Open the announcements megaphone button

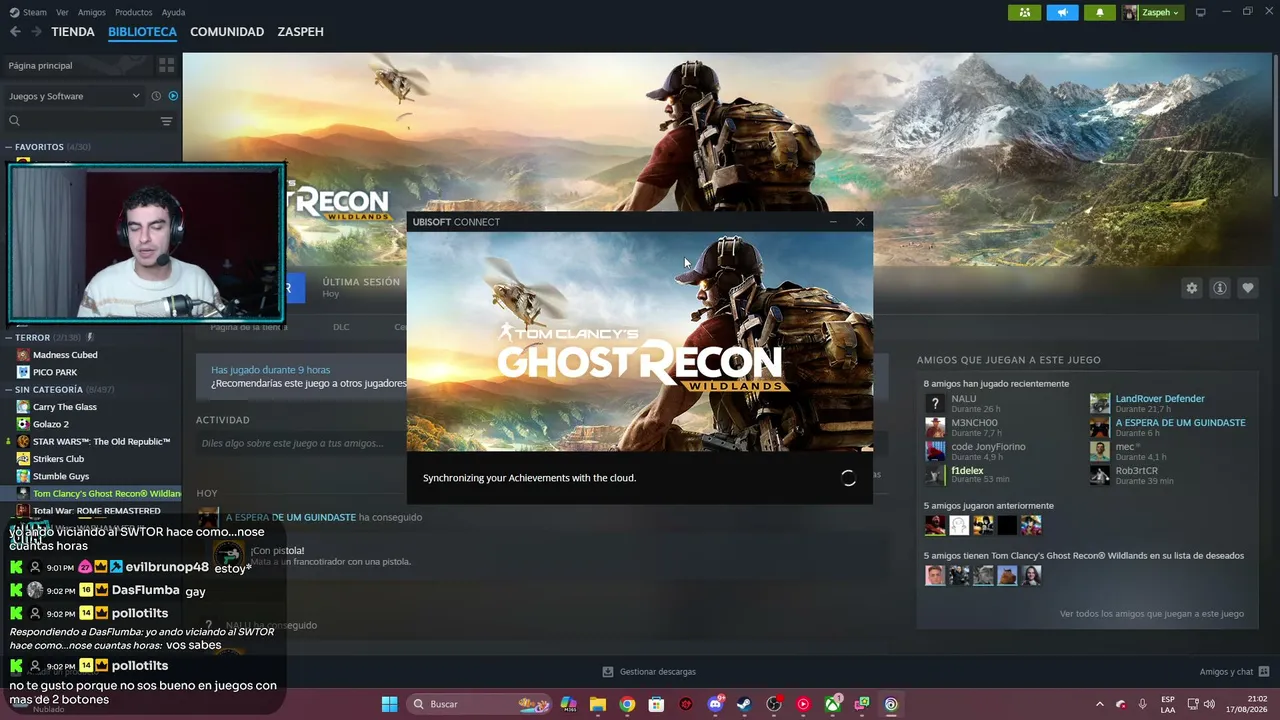click(1062, 12)
